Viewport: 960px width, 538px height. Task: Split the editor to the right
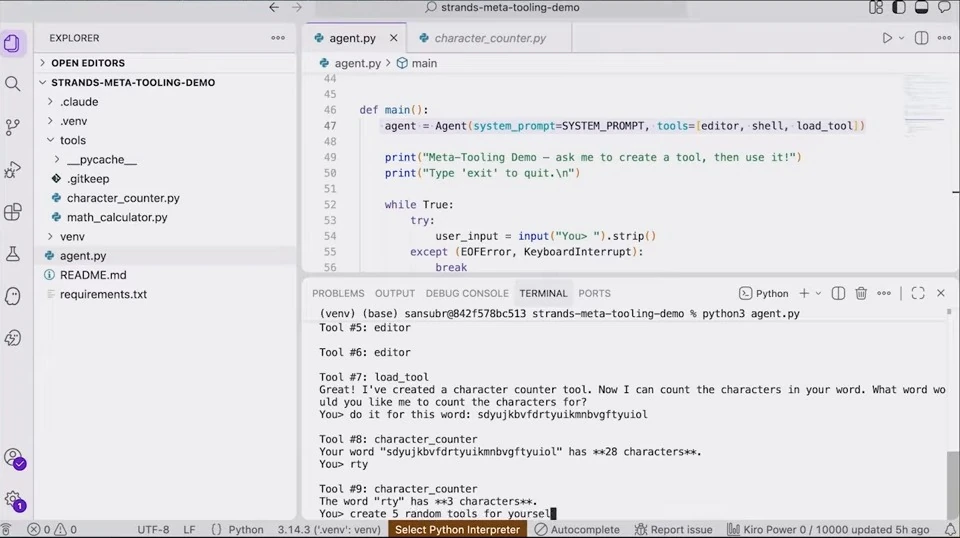921,38
